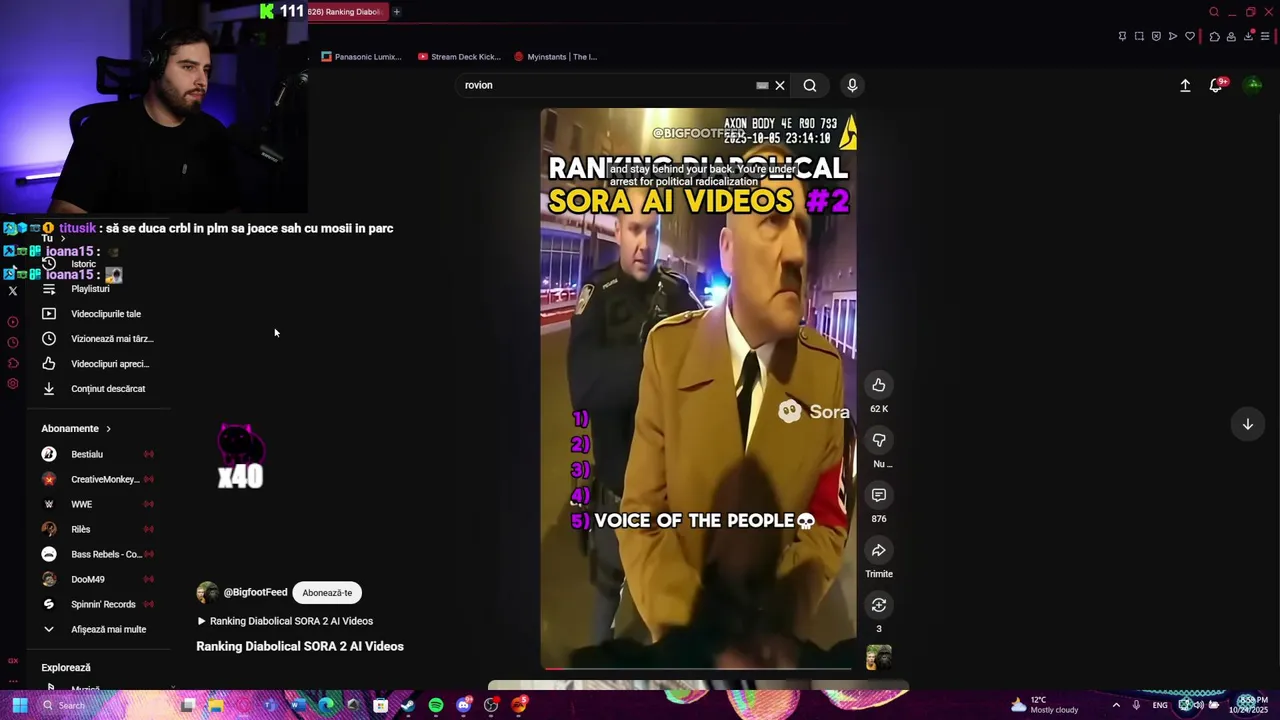The width and height of the screenshot is (1280, 720).
Task: Open YouTube notifications bell
Action: (1216, 85)
